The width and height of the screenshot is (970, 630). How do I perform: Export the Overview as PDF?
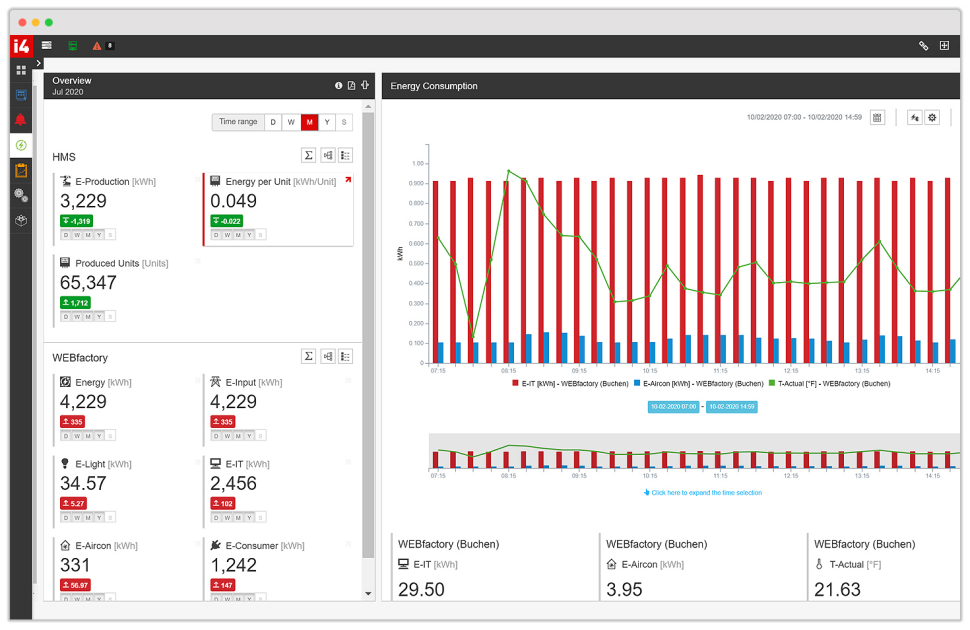[351, 85]
